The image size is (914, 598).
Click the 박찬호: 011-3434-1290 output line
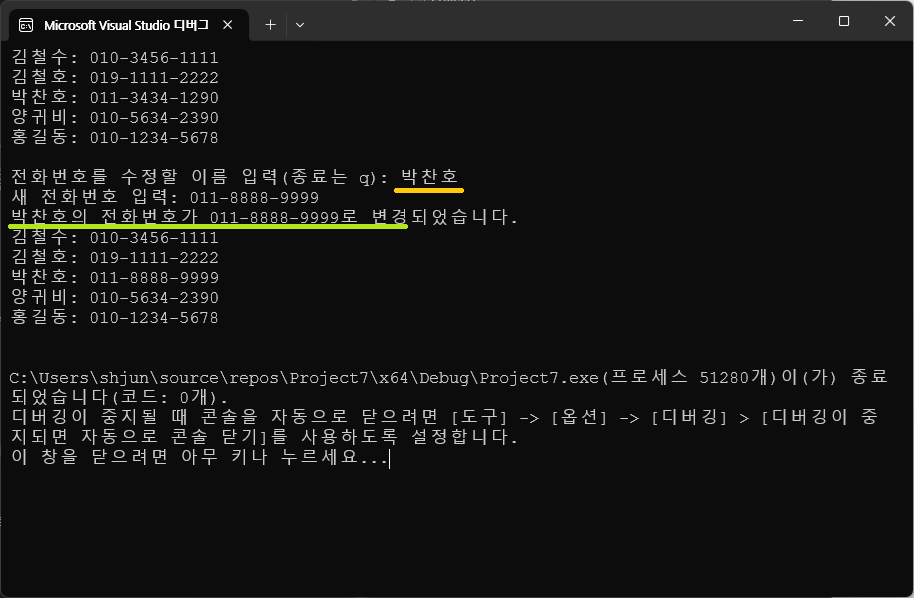[x=114, y=98]
